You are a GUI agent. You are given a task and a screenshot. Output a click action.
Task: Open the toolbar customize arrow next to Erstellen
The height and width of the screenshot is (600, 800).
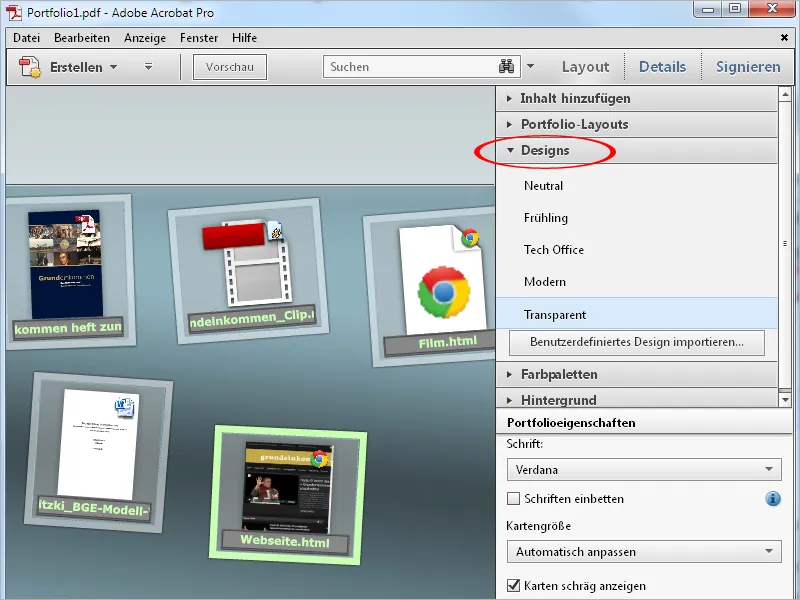pyautogui.click(x=148, y=67)
